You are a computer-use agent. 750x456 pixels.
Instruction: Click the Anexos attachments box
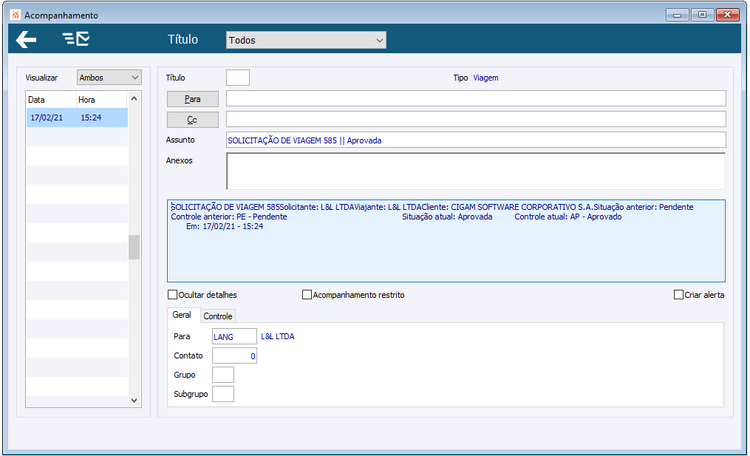click(476, 171)
